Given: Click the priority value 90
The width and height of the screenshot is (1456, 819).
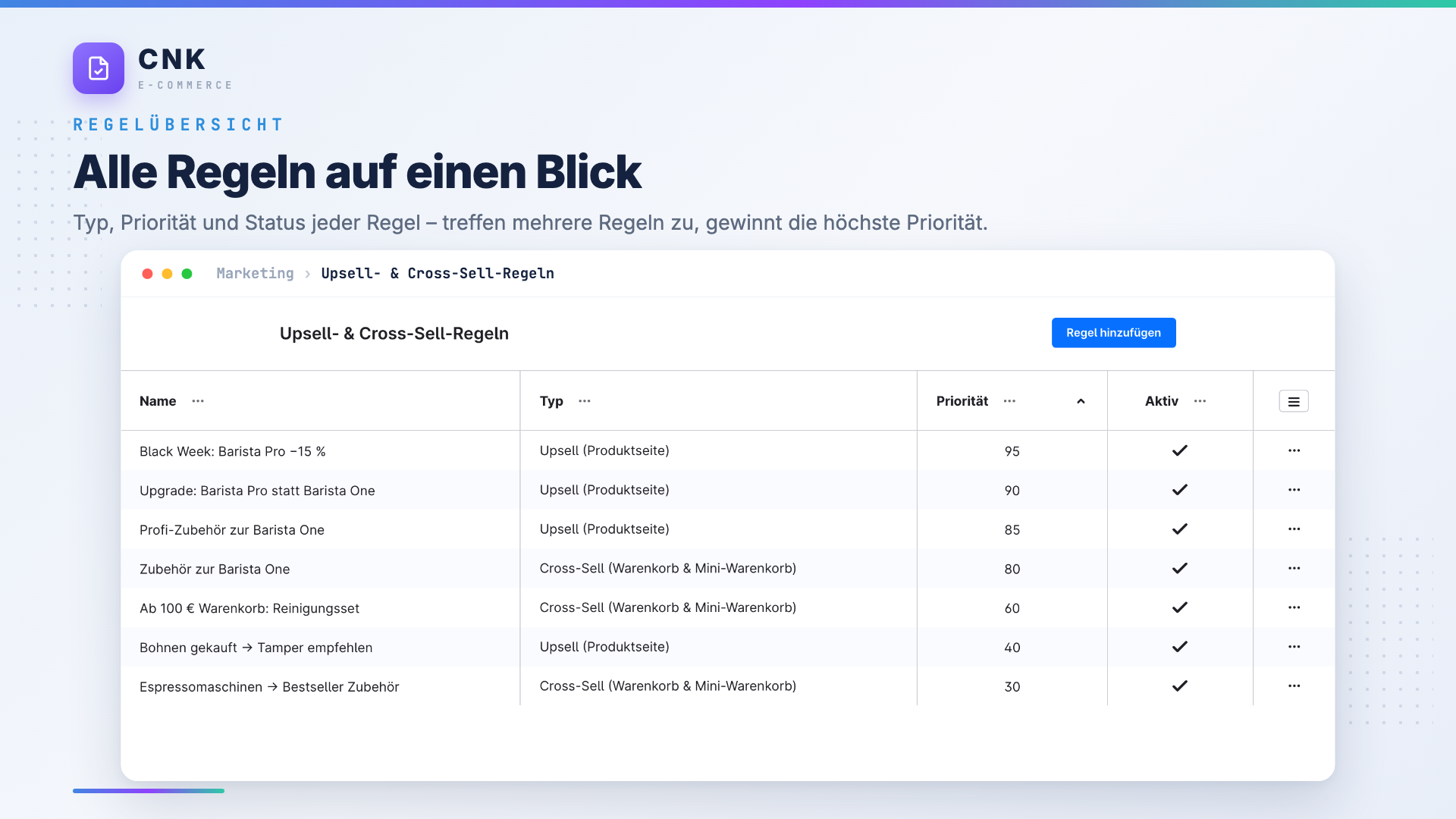Looking at the screenshot, I should tap(1012, 491).
